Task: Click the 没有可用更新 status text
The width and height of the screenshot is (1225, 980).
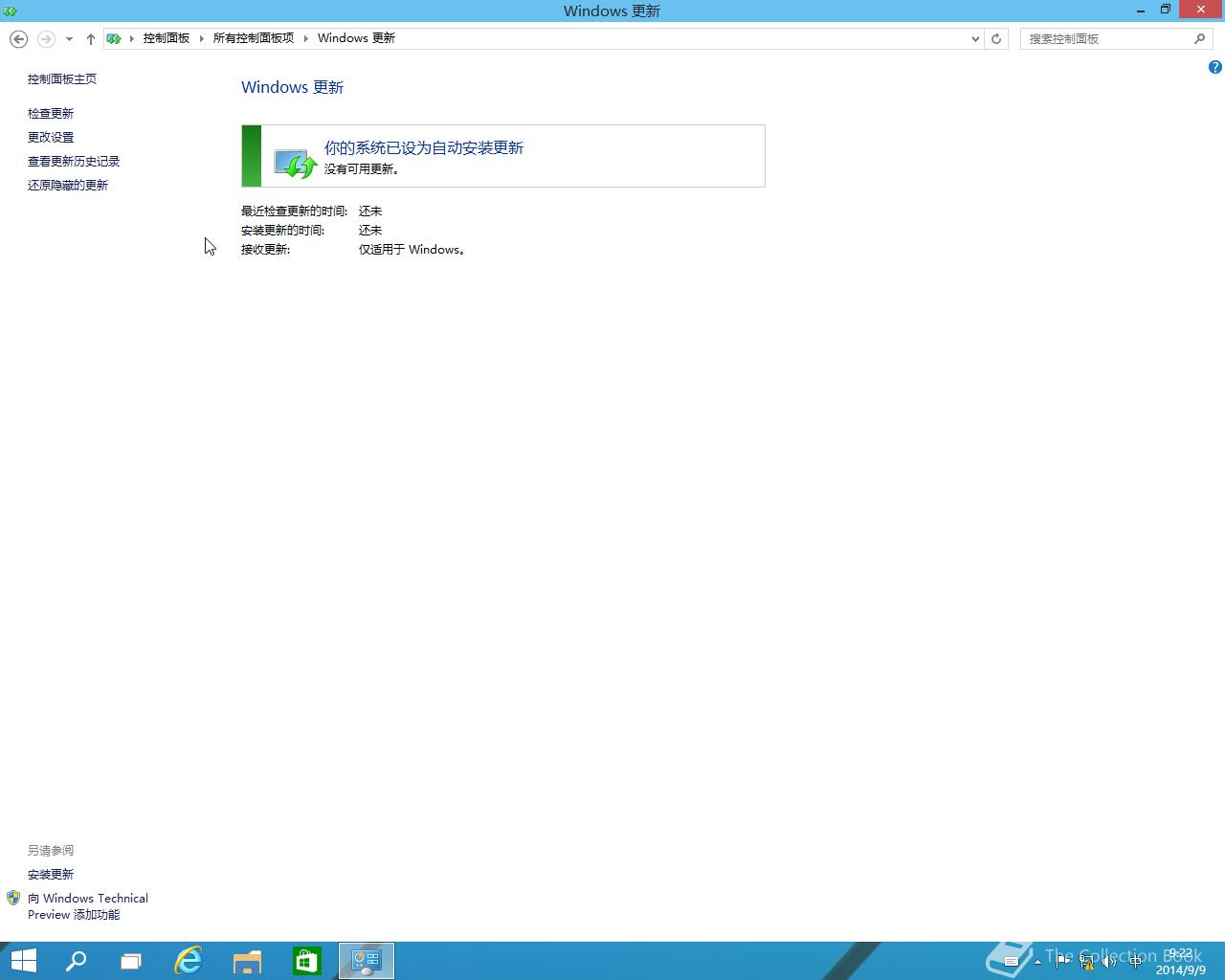Action: pyautogui.click(x=362, y=169)
